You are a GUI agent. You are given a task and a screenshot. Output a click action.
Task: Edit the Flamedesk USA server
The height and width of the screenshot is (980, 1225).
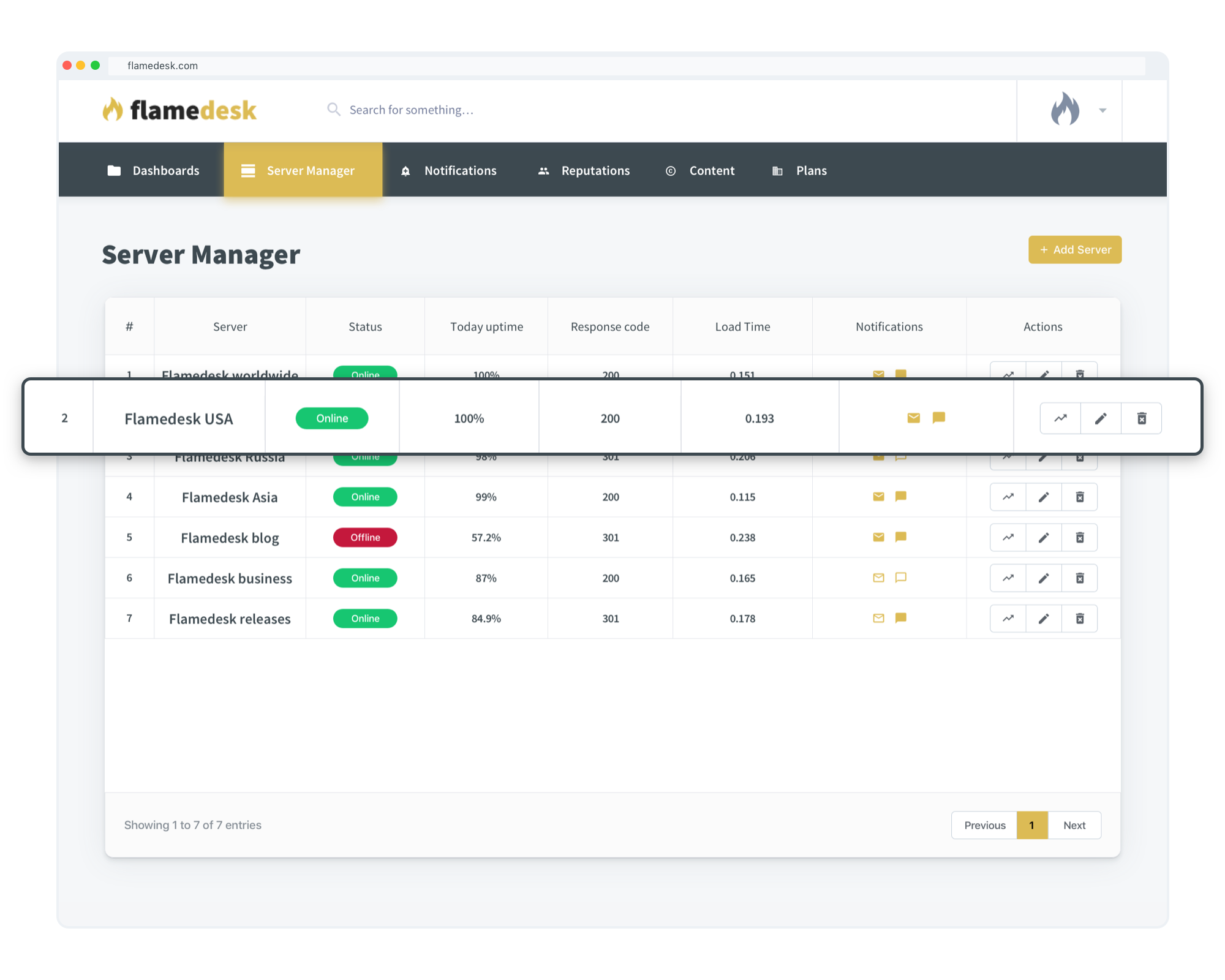[x=1101, y=418]
